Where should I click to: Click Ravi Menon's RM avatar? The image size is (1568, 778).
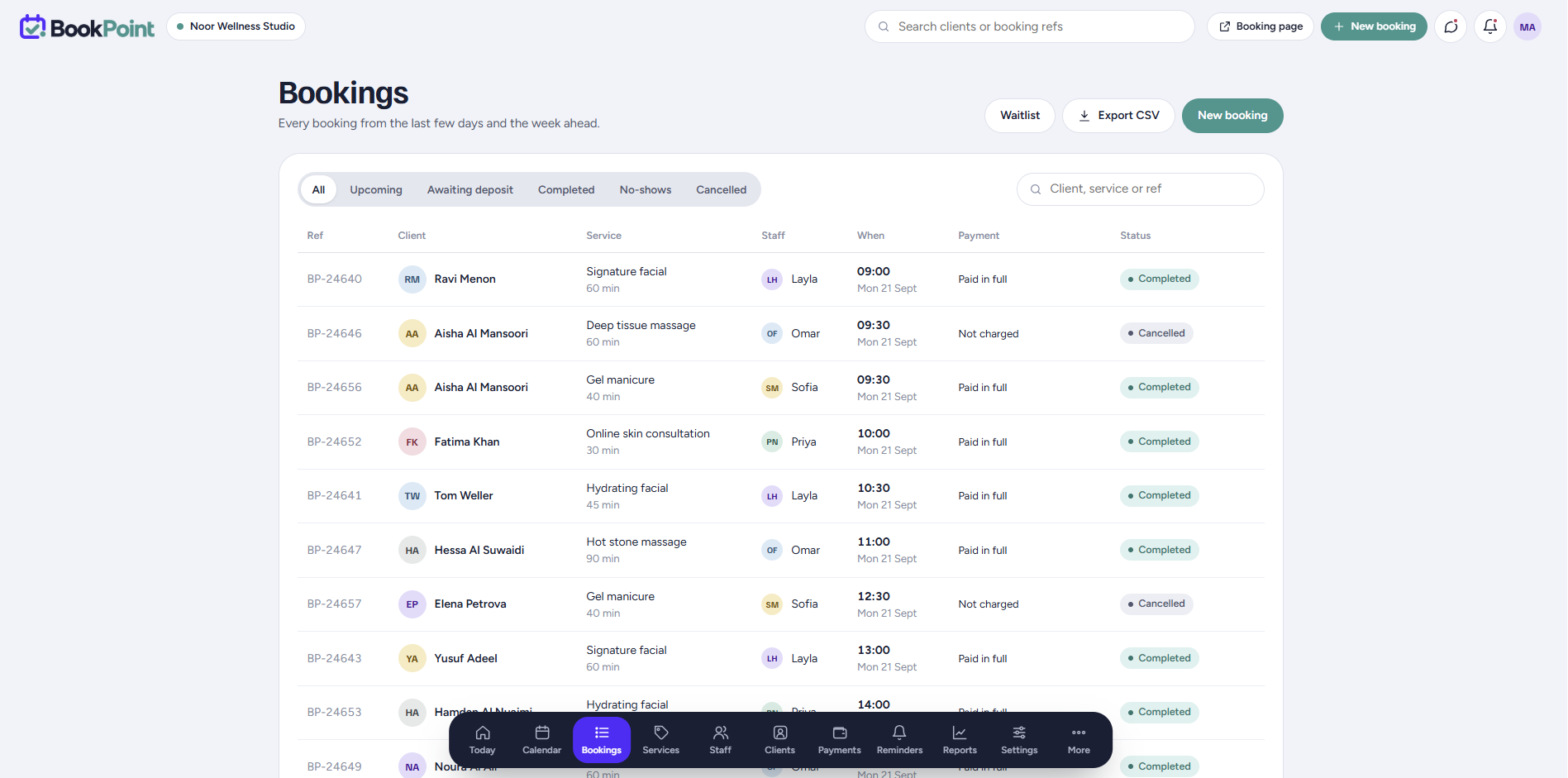tap(412, 279)
